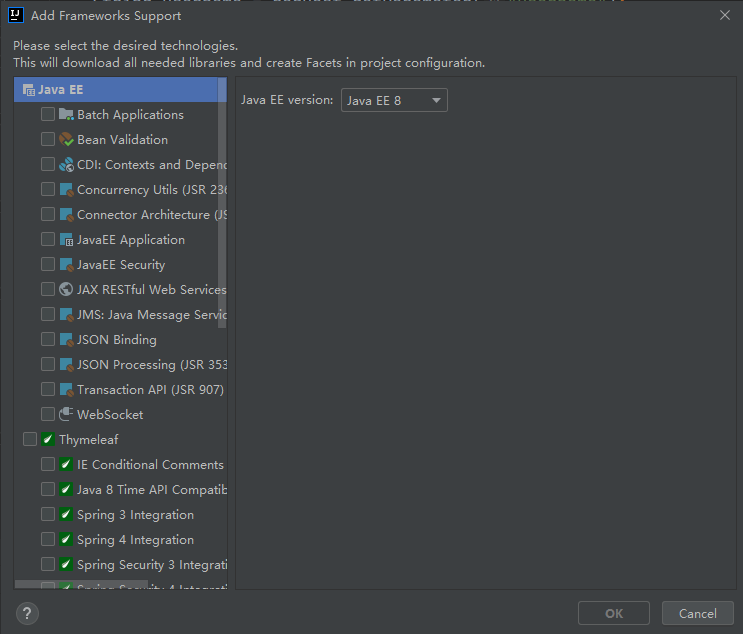Viewport: 743px width, 634px height.
Task: Click the Cancel button
Action: pyautogui.click(x=698, y=614)
